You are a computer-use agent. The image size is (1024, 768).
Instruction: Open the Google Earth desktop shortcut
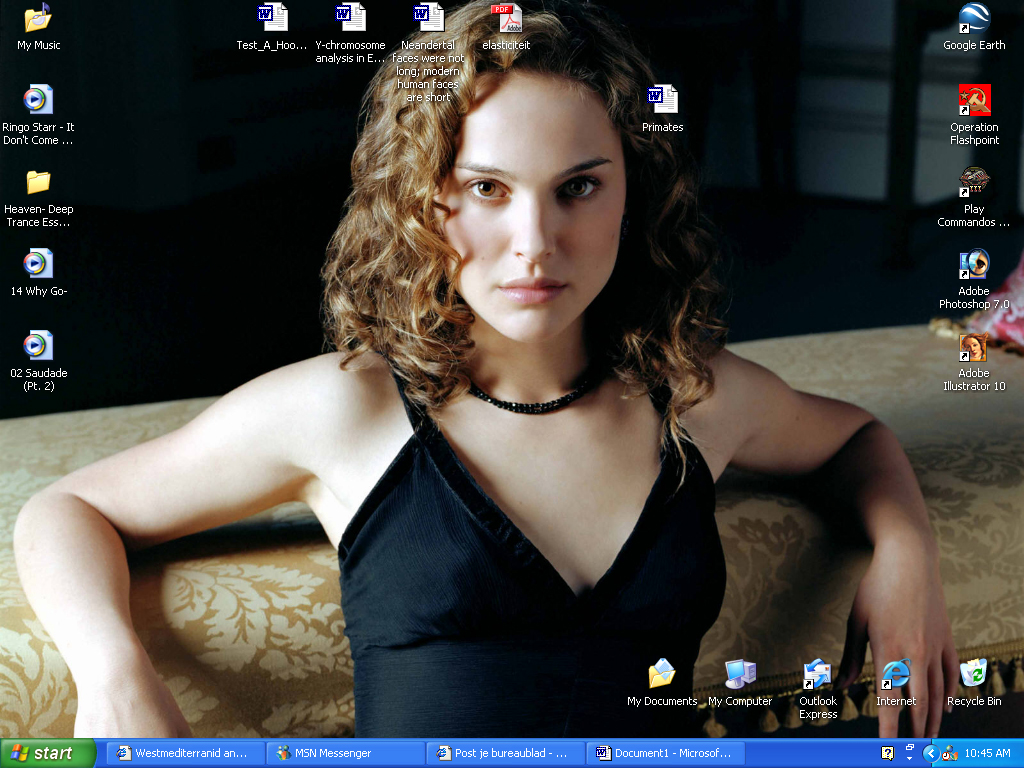point(974,19)
